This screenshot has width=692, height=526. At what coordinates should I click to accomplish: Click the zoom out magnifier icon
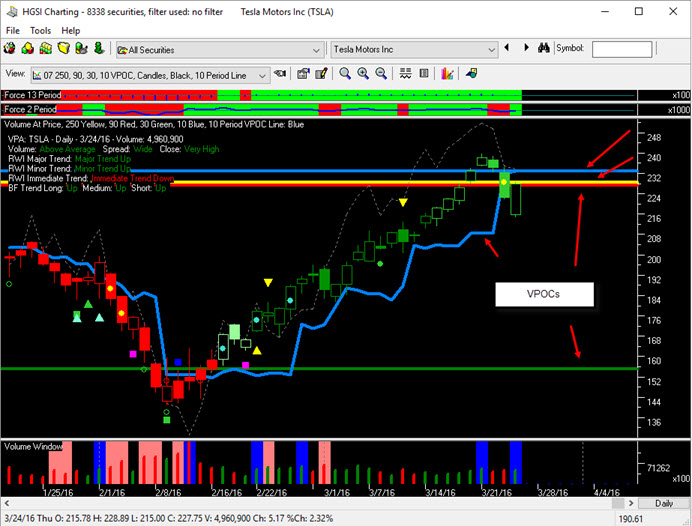[381, 74]
